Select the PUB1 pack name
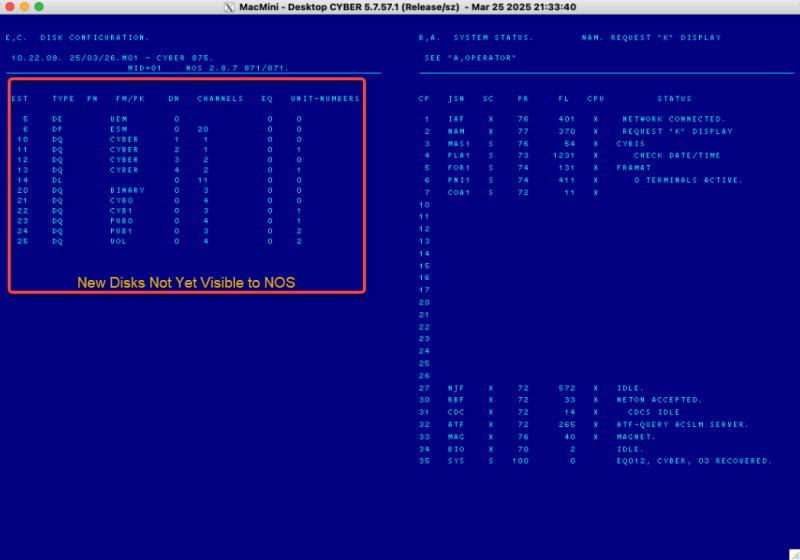The height and width of the screenshot is (560, 800). pos(121,231)
